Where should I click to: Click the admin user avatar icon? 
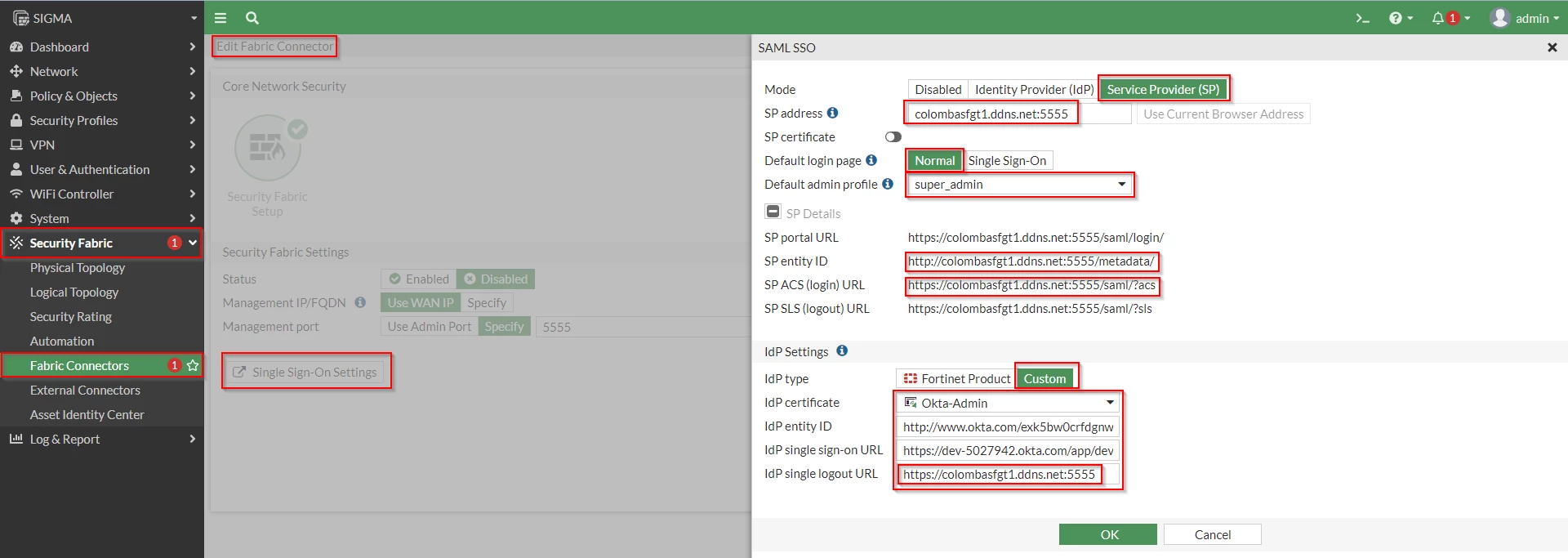(x=1499, y=18)
